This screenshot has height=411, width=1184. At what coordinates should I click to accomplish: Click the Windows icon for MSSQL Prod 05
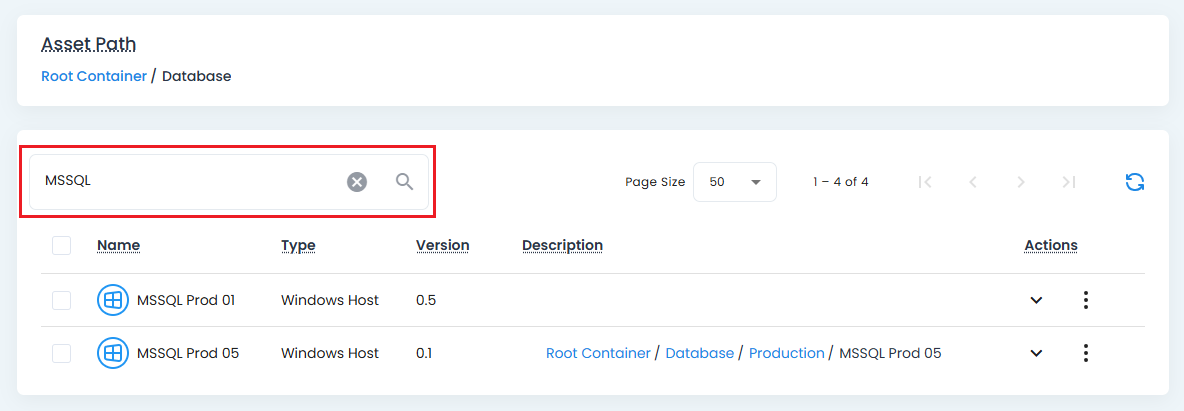pyautogui.click(x=113, y=353)
